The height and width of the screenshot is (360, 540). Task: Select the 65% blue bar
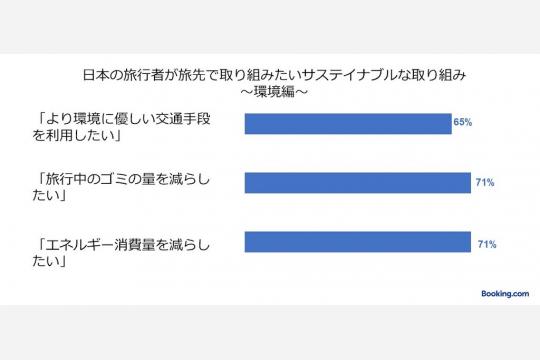(348, 124)
